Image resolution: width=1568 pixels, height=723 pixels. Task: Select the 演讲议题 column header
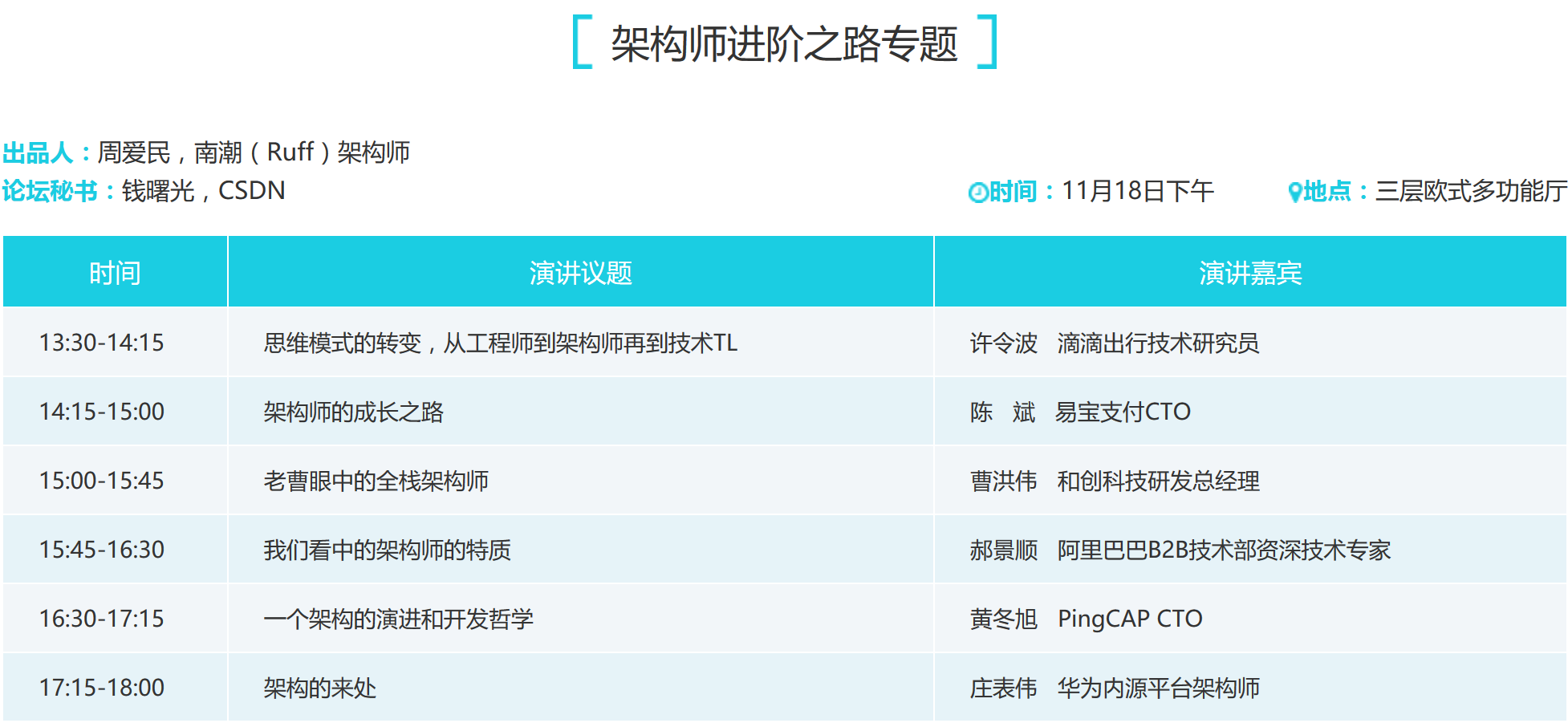(x=581, y=272)
